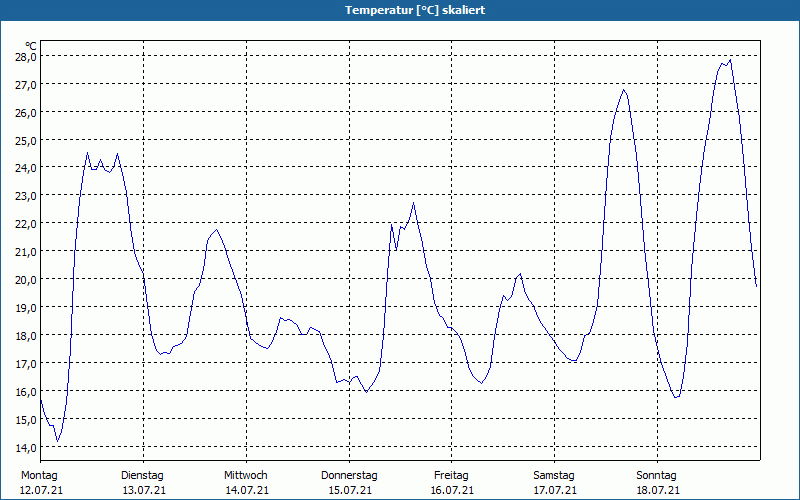
Task: Choose the Donnerstag day label
Action: click(x=349, y=475)
